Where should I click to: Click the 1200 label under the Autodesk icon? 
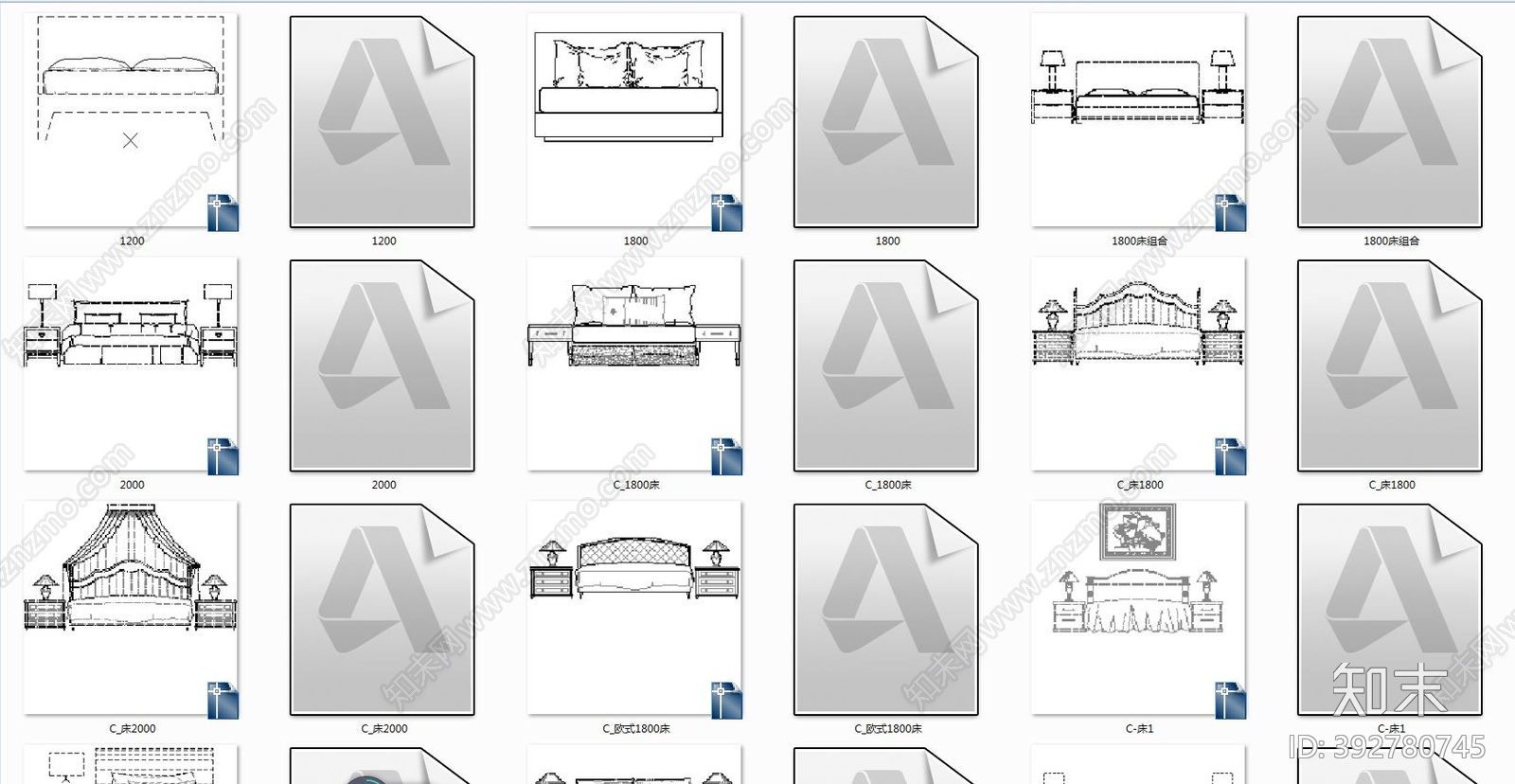point(383,241)
